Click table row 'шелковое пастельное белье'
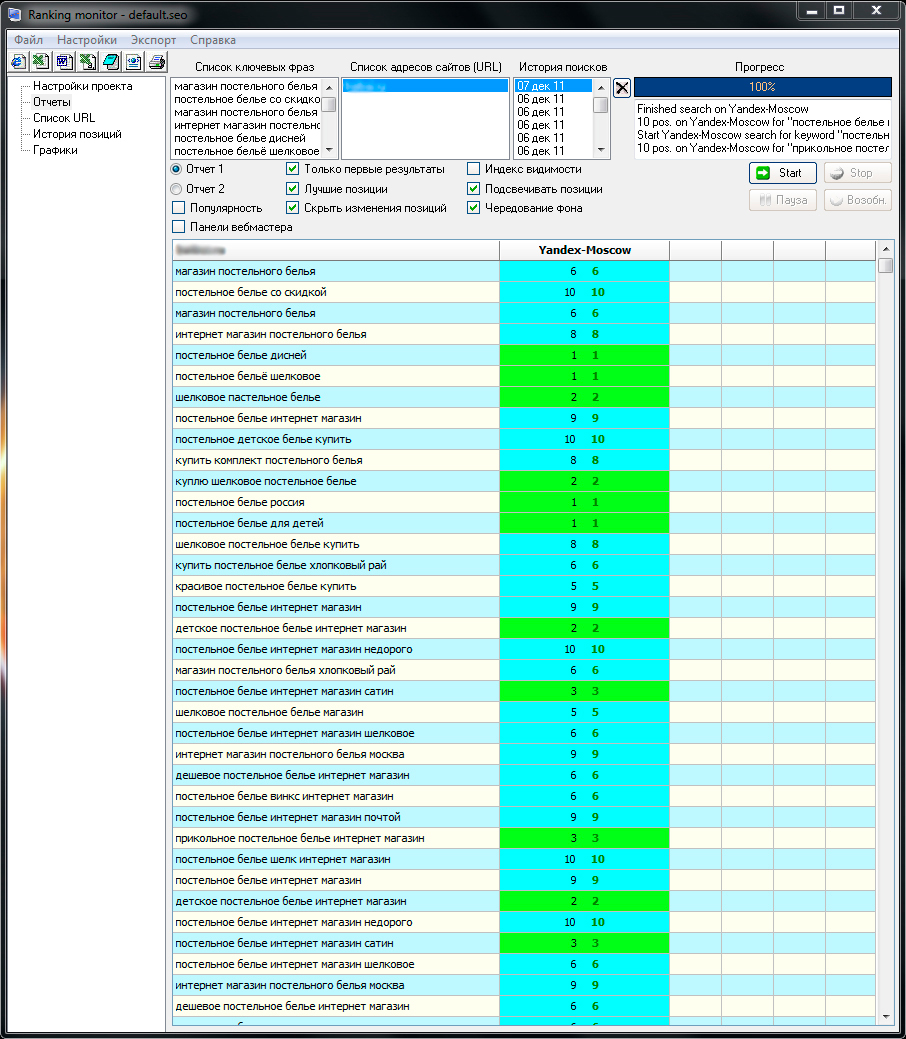 click(x=524, y=398)
